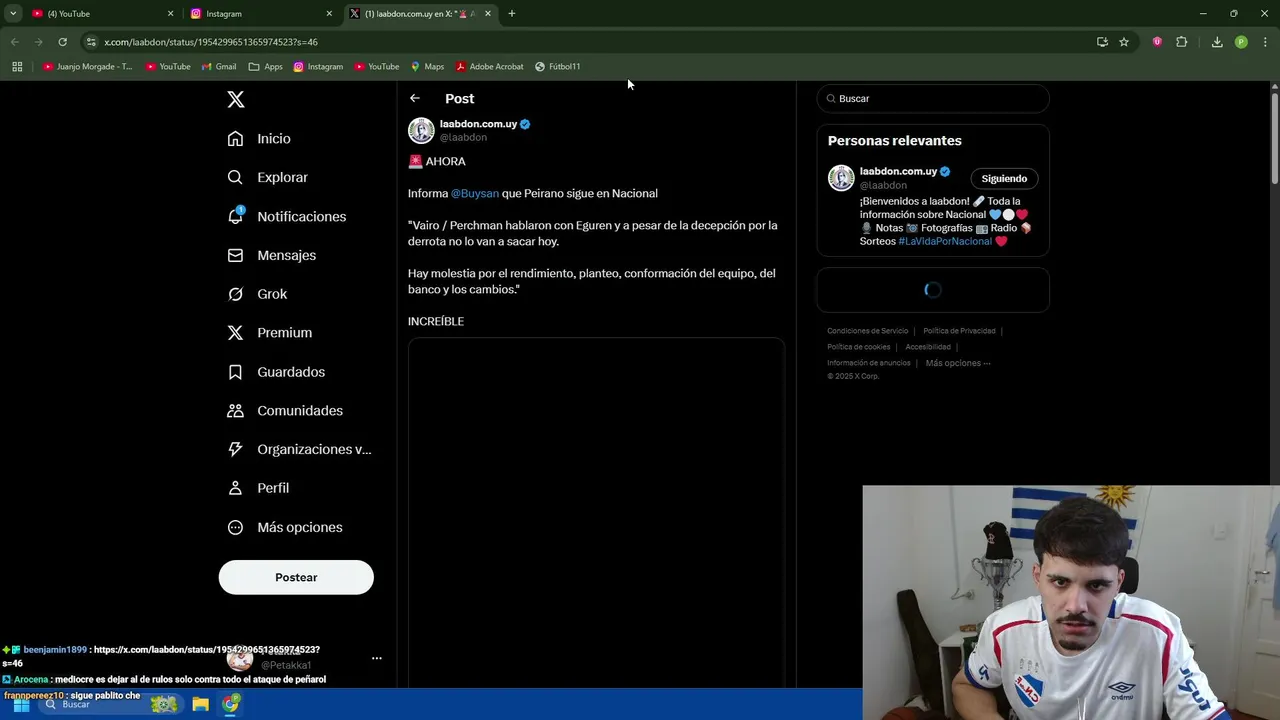This screenshot has width=1280, height=720.
Task: Open the tab search dropdown
Action: [x=13, y=14]
